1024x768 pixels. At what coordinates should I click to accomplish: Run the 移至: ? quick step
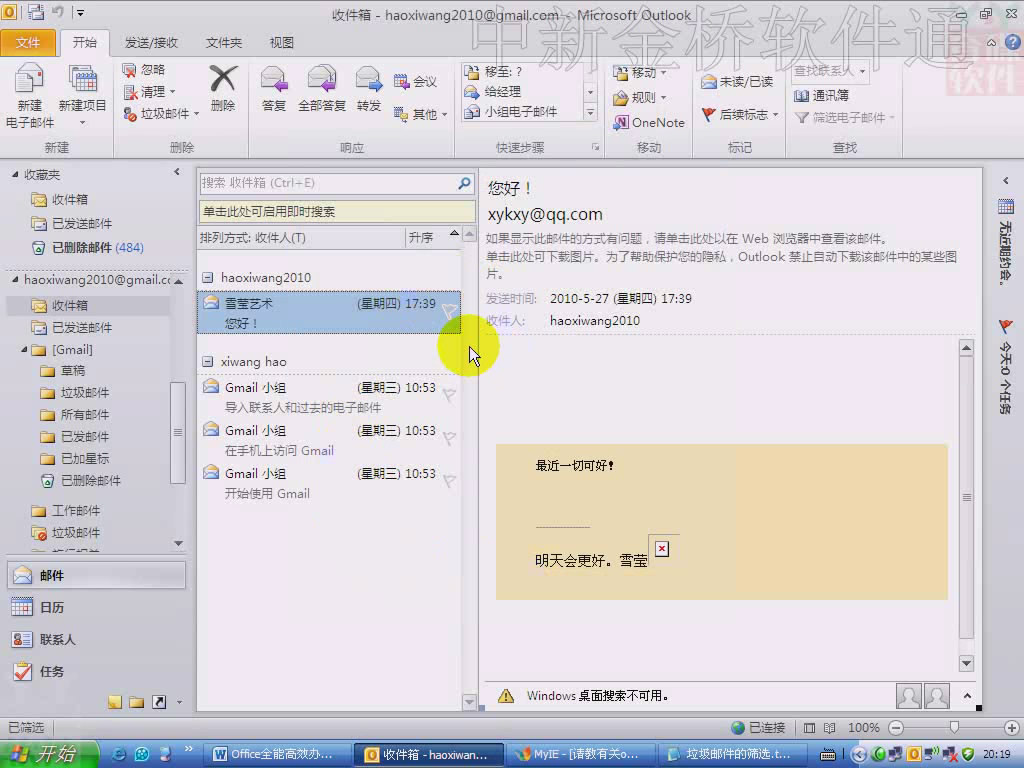tap(493, 72)
